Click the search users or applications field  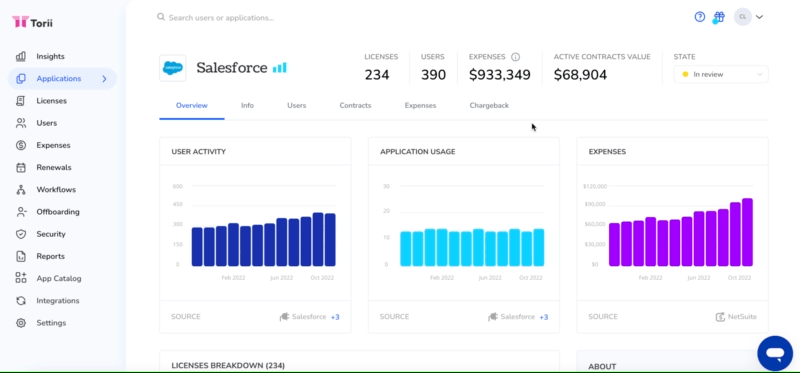point(221,17)
